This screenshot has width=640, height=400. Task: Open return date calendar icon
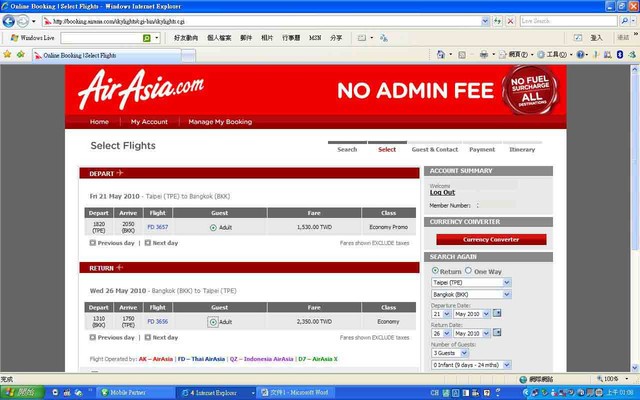(497, 332)
